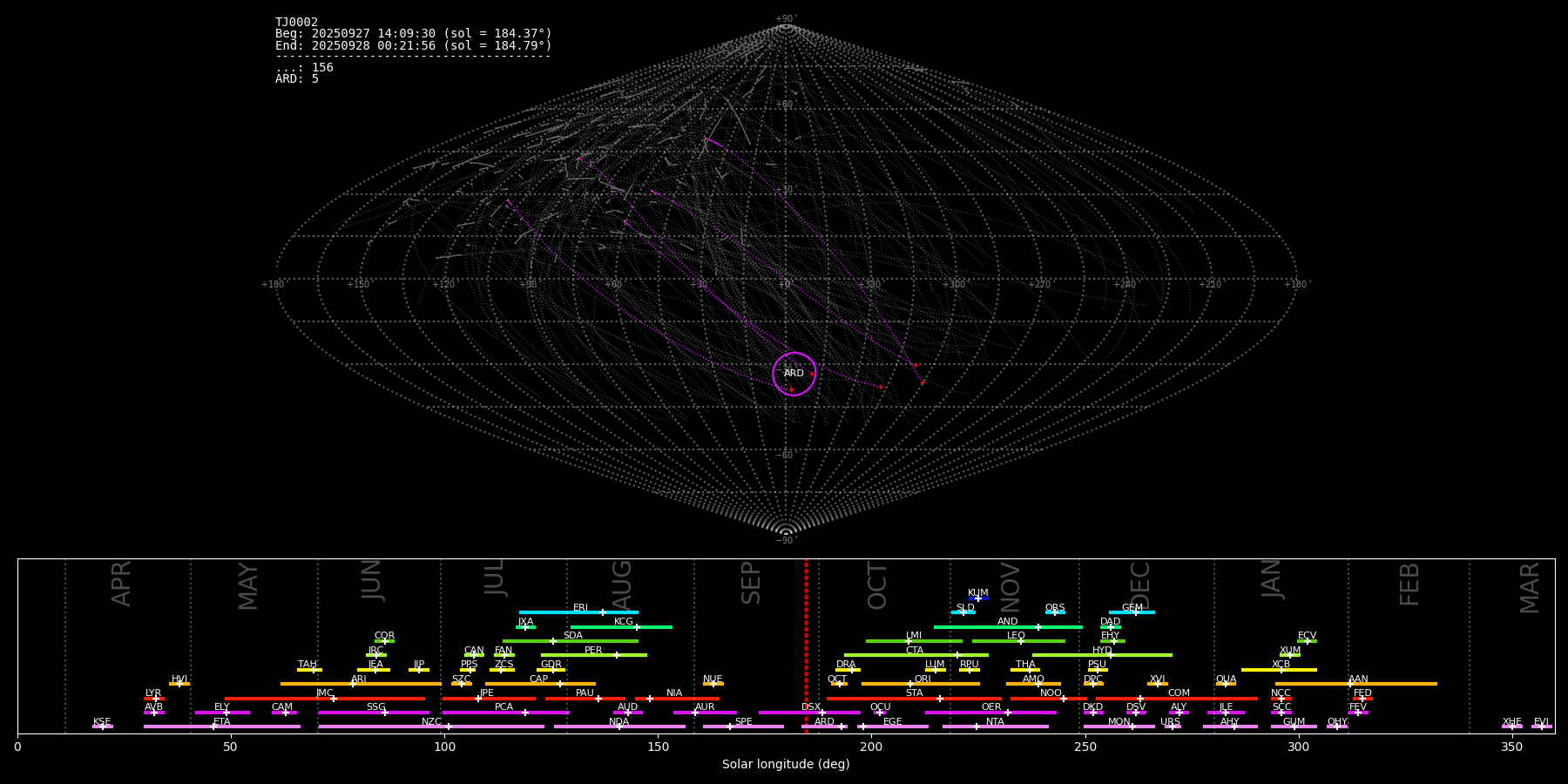Click the XHE shower label
Screen dimensions: 1568x784
pos(1512,722)
